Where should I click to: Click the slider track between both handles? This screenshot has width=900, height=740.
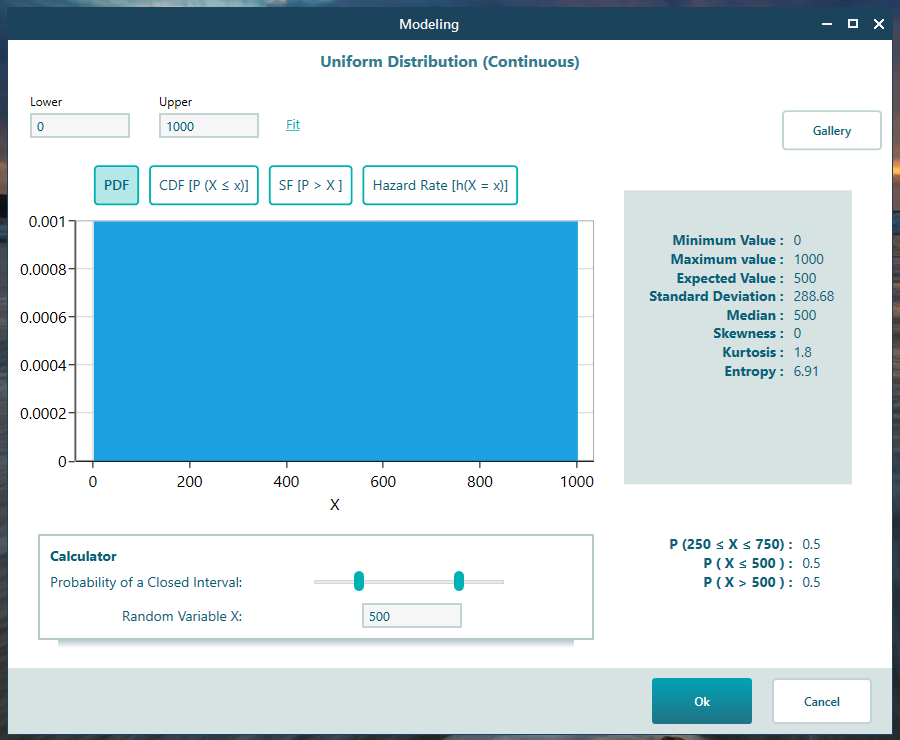point(409,581)
